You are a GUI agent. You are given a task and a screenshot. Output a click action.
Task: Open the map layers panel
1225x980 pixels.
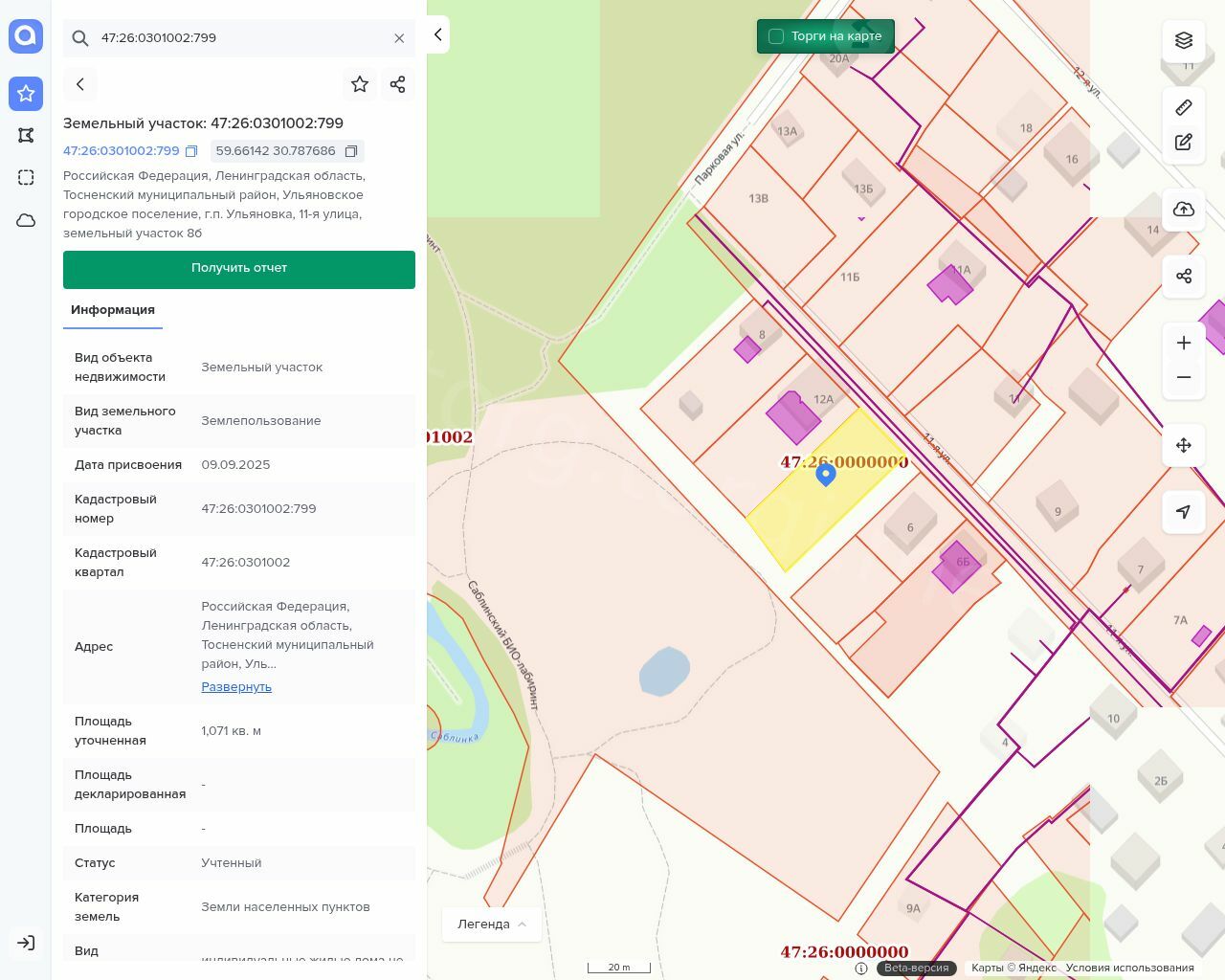coord(1184,40)
